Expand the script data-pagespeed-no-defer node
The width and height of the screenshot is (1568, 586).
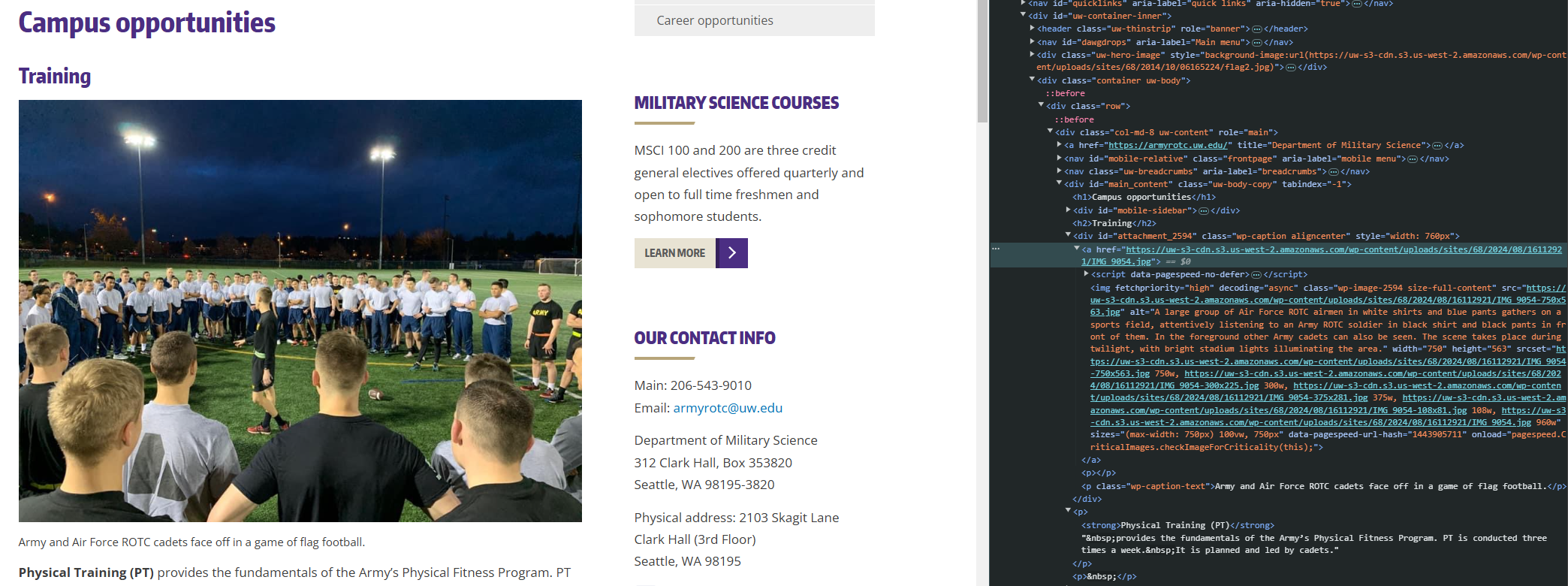(x=1086, y=274)
